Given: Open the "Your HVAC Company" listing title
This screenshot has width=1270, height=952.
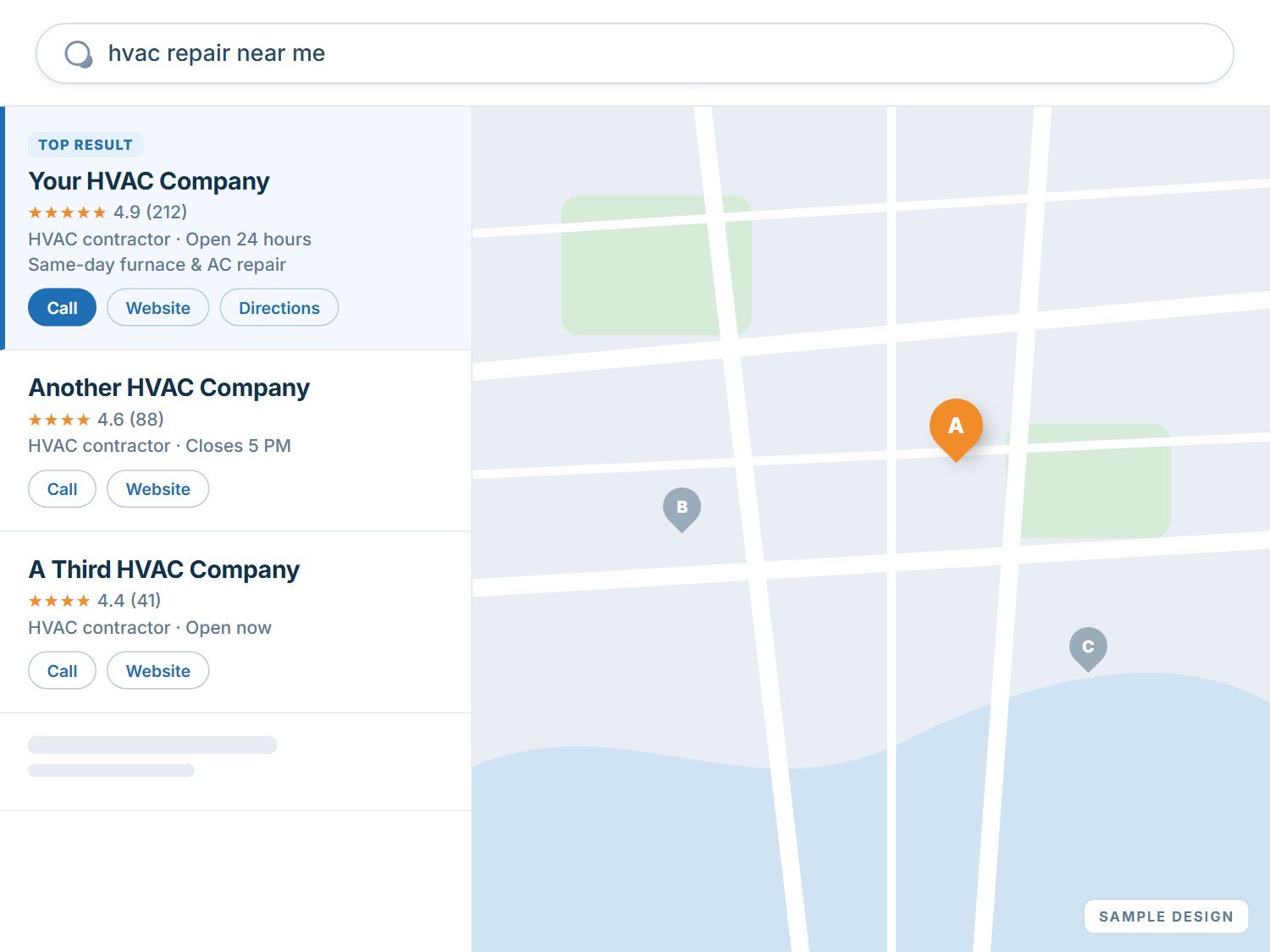Looking at the screenshot, I should coord(149,181).
